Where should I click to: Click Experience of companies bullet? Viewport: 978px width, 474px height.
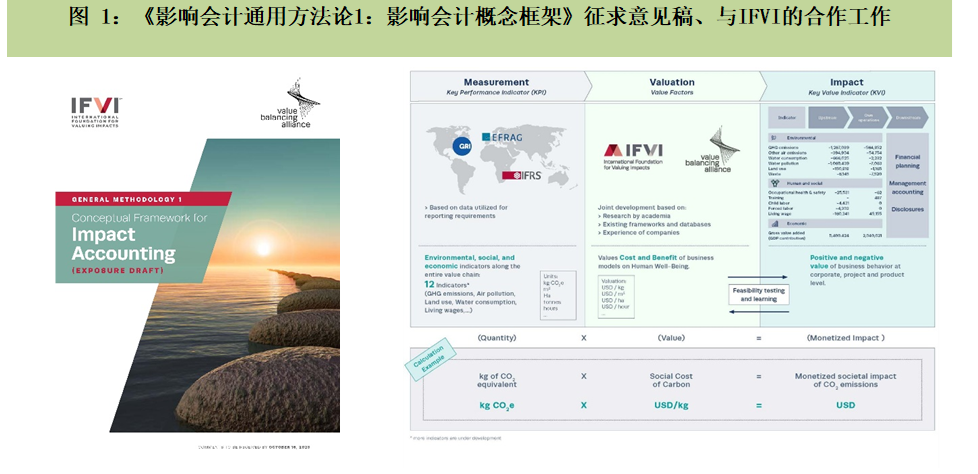pyautogui.click(x=639, y=232)
